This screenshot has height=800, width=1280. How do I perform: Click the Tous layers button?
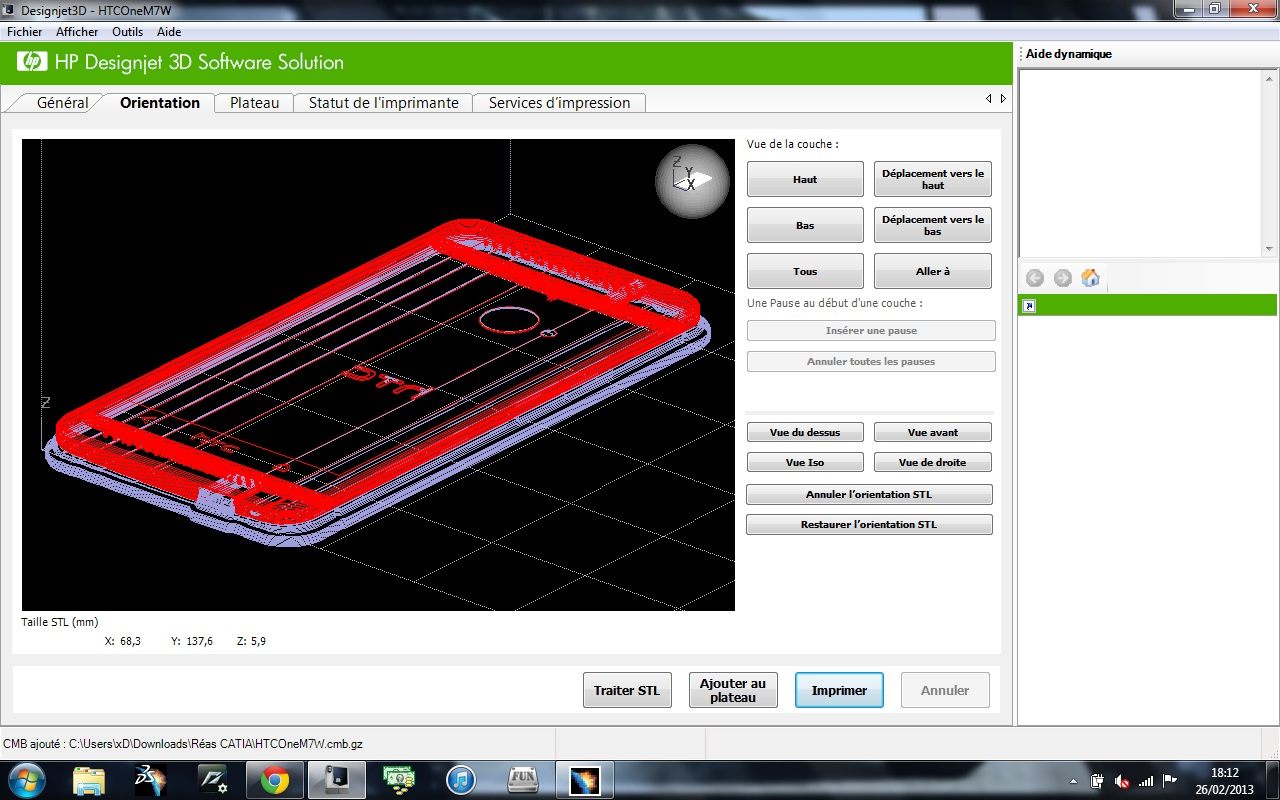(805, 271)
